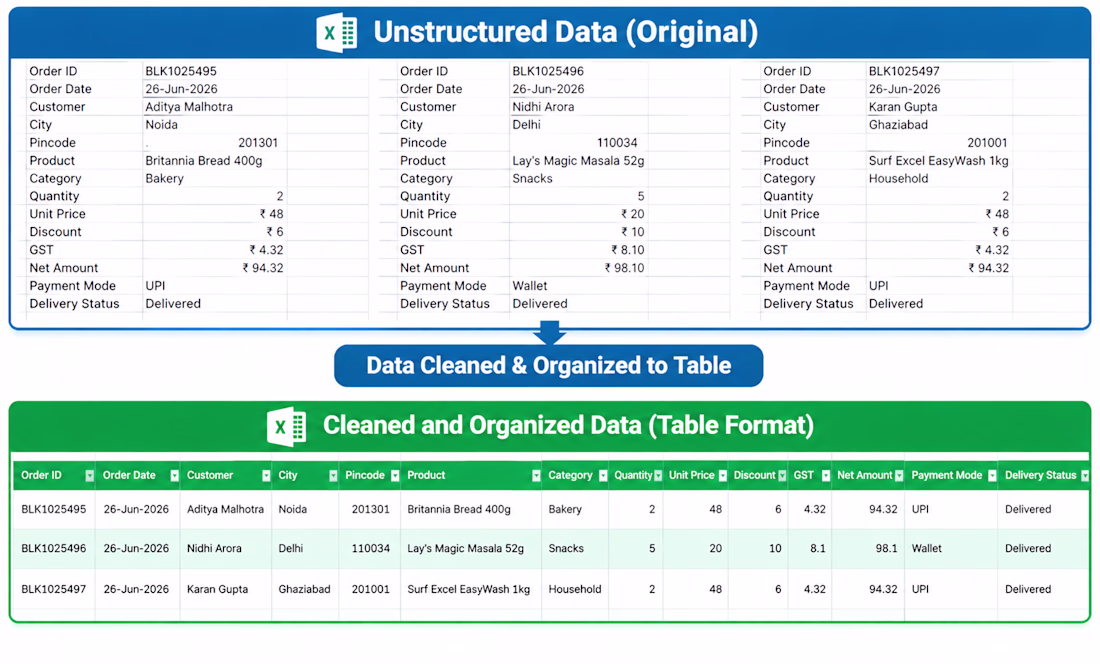
Task: Select the Product header label in the cleaned table
Action: (426, 475)
